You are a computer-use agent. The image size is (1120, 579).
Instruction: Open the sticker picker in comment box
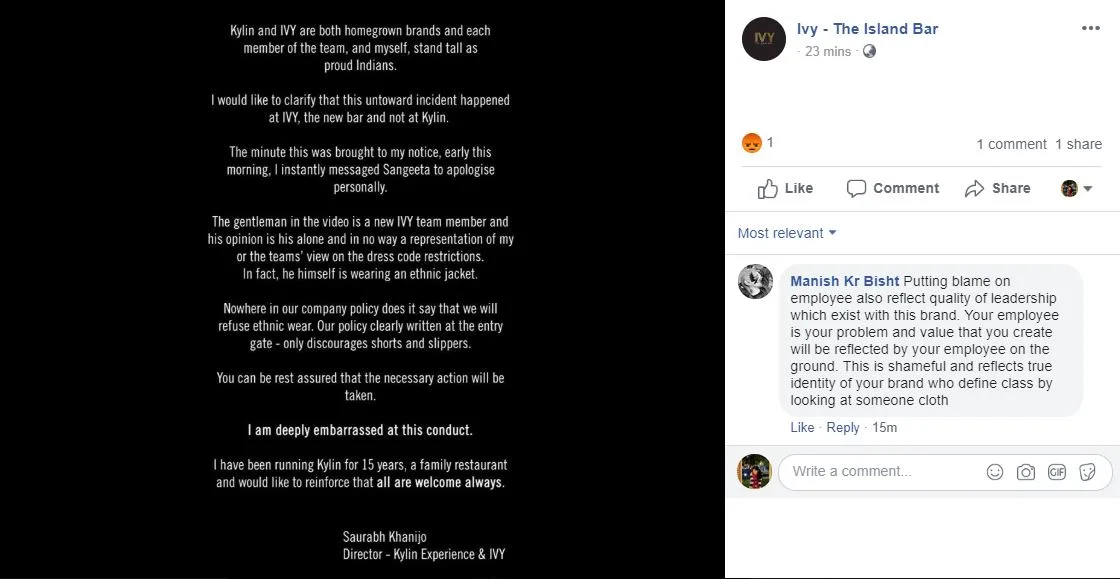(x=1087, y=472)
